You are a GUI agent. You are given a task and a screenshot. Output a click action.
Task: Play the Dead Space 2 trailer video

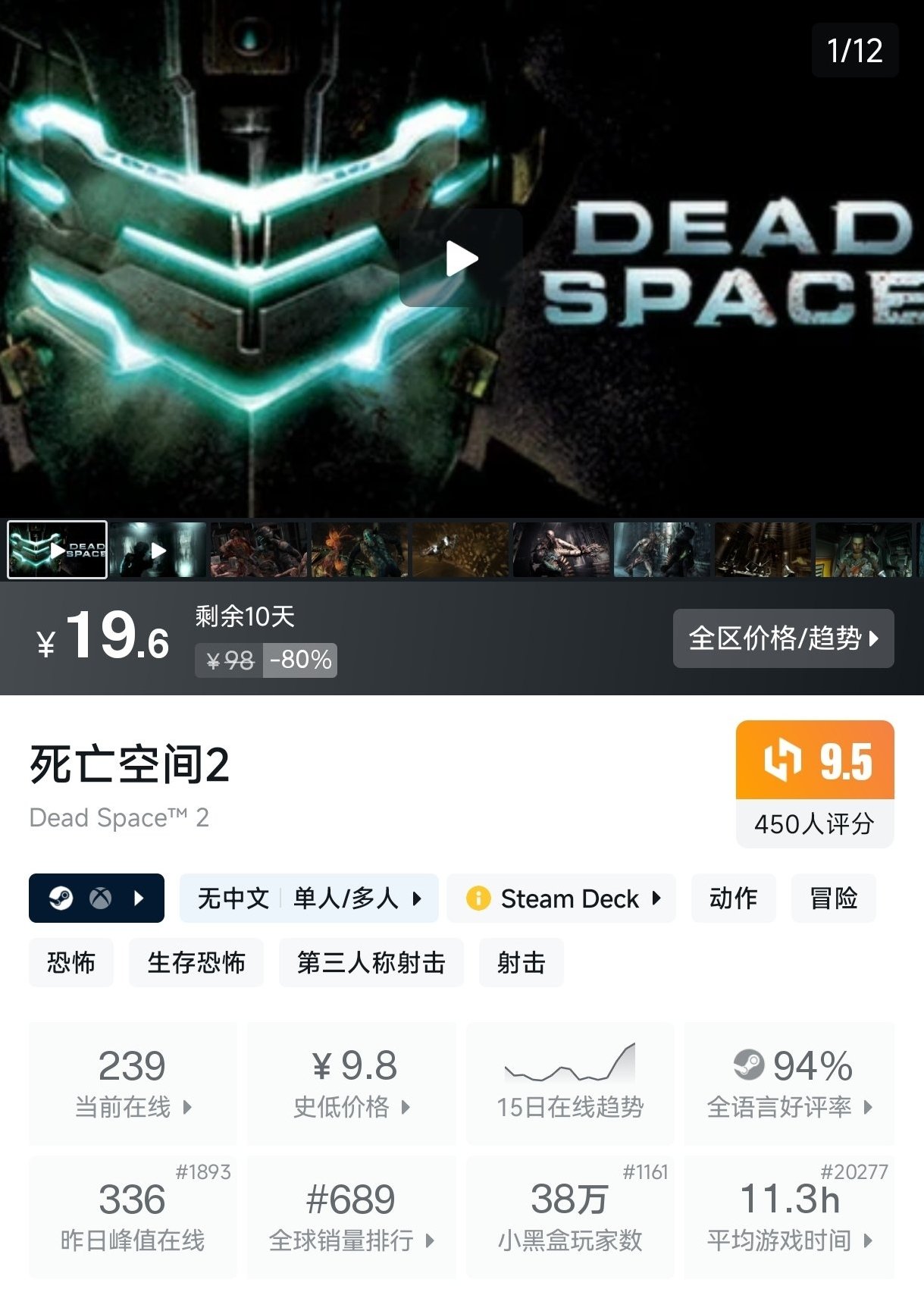point(461,259)
